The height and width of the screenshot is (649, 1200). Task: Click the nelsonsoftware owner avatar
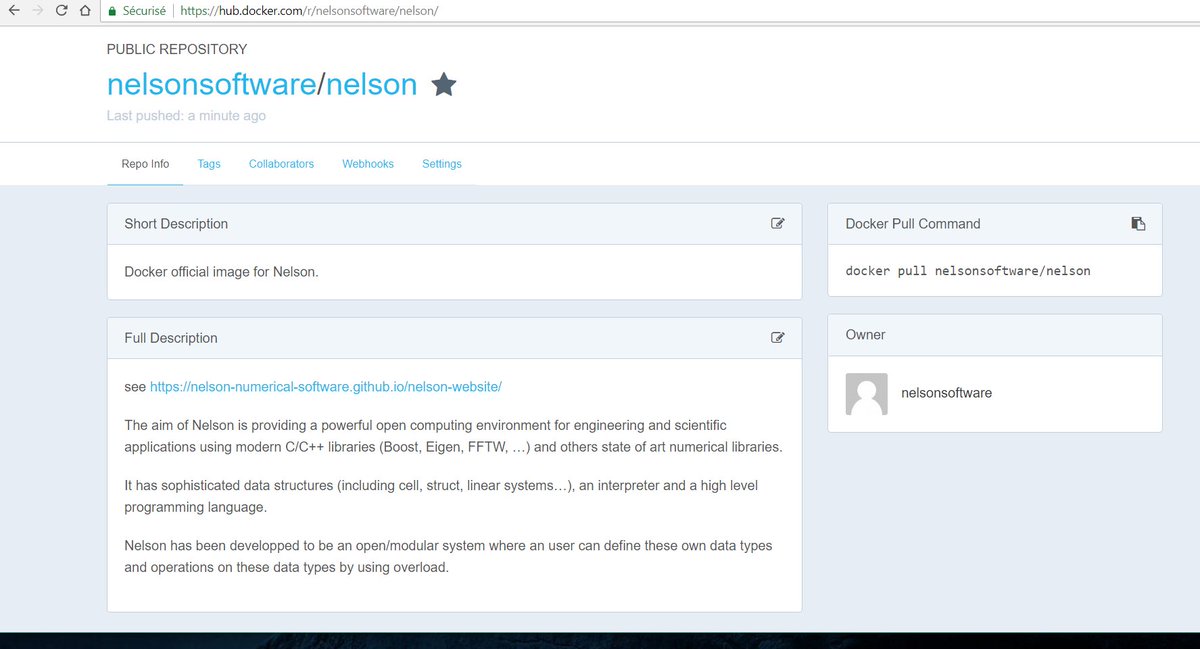866,394
